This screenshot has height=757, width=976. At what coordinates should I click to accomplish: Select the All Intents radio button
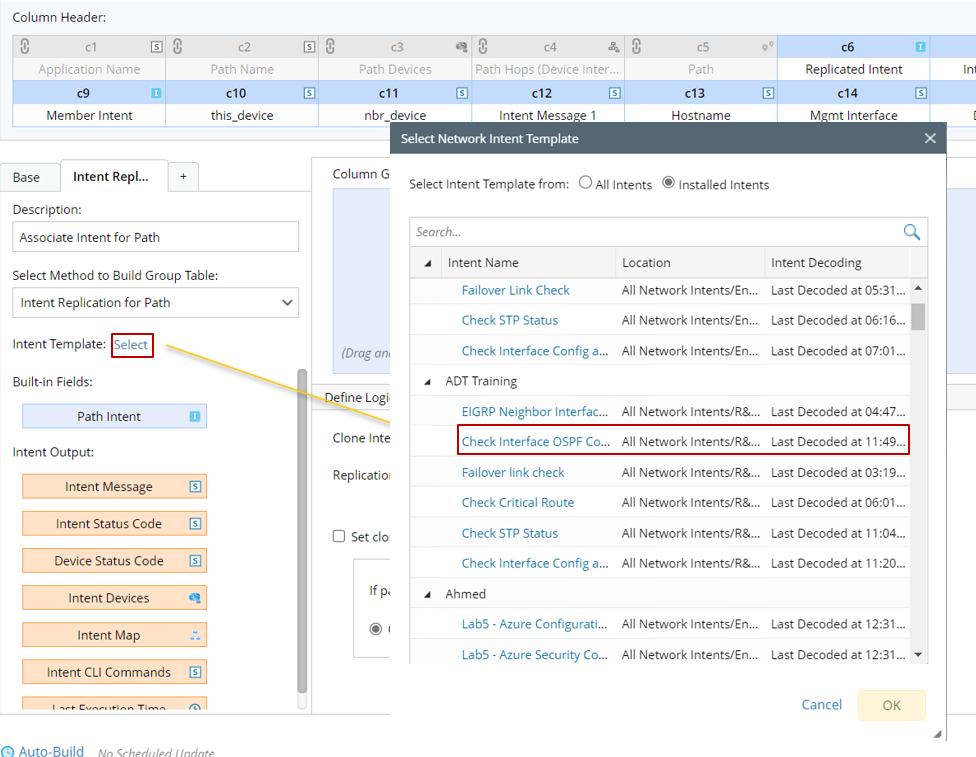(x=586, y=184)
